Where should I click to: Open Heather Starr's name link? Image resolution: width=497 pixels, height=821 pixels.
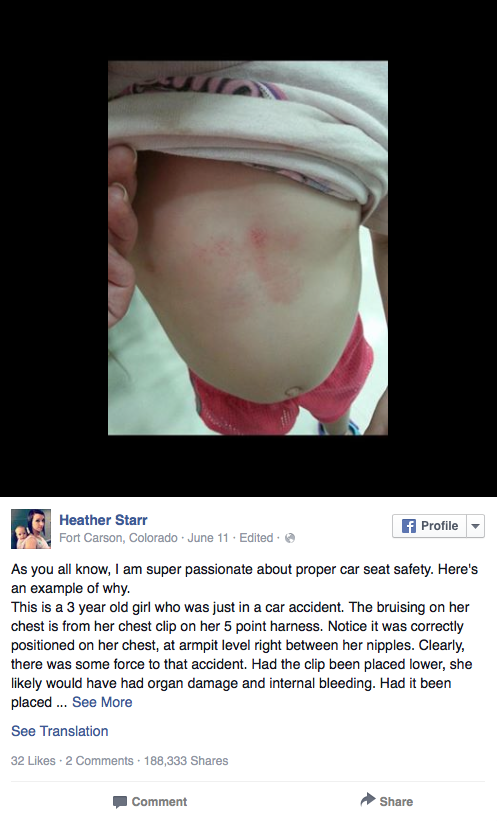(103, 520)
